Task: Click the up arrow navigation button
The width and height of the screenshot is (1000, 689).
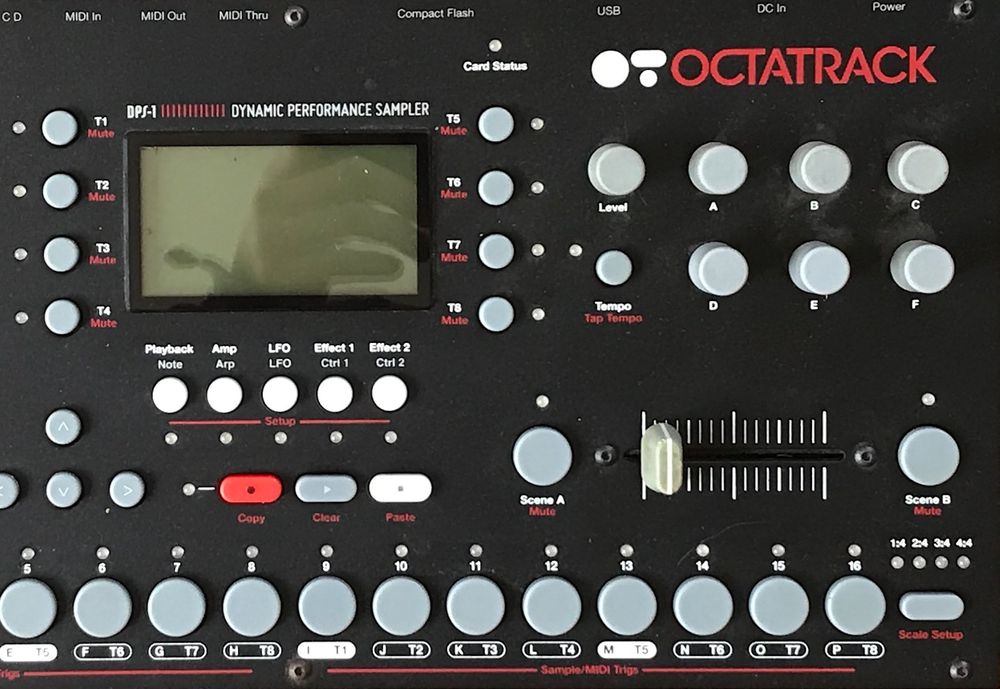Action: pyautogui.click(x=61, y=427)
